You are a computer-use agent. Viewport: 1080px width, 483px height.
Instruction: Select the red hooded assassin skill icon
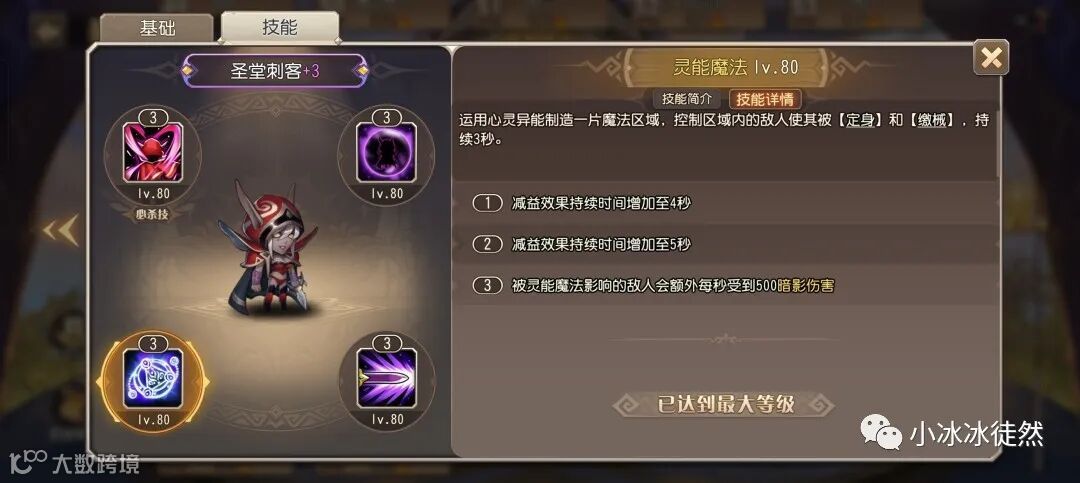152,152
